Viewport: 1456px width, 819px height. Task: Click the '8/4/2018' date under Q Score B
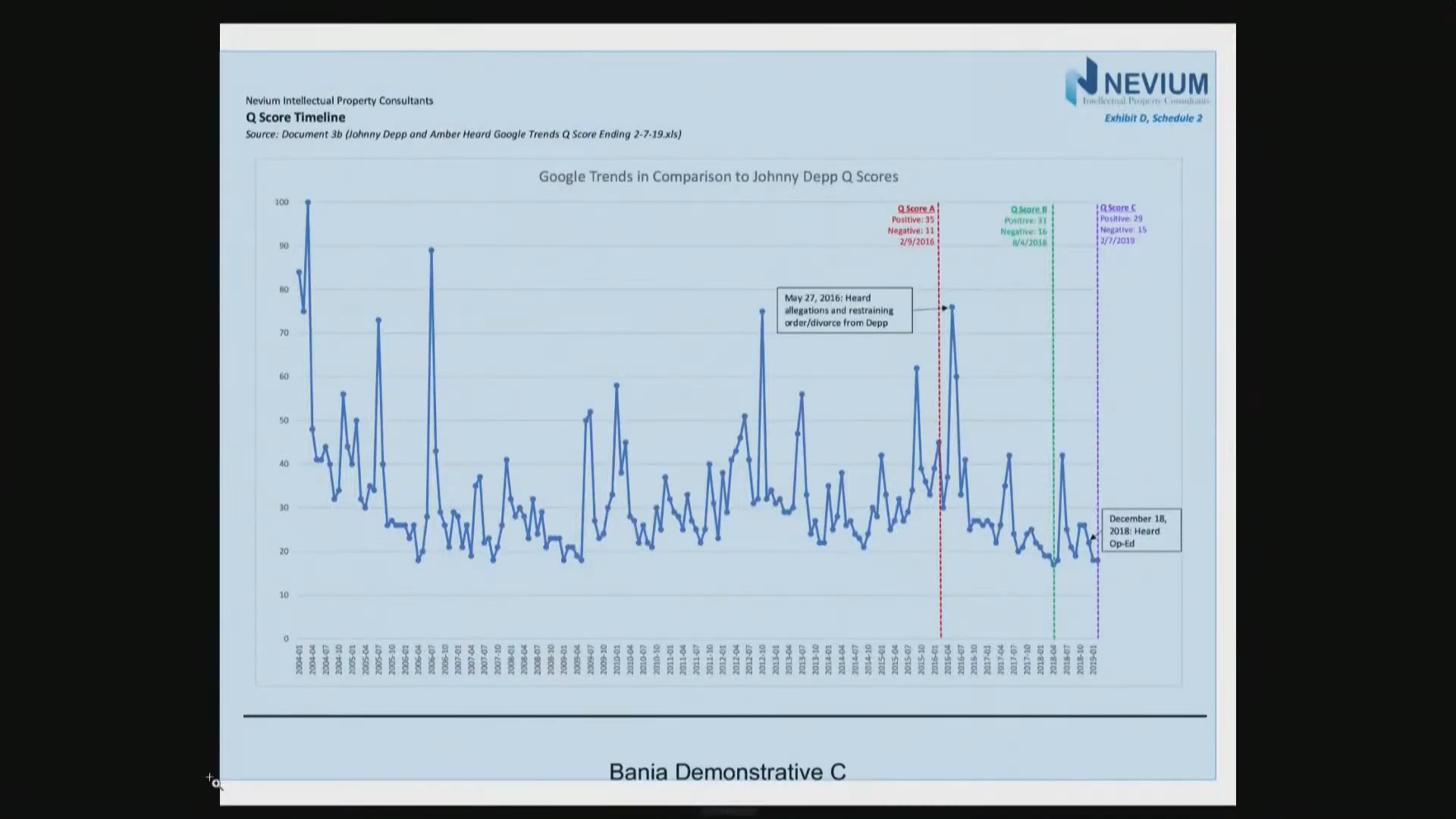tap(1029, 243)
